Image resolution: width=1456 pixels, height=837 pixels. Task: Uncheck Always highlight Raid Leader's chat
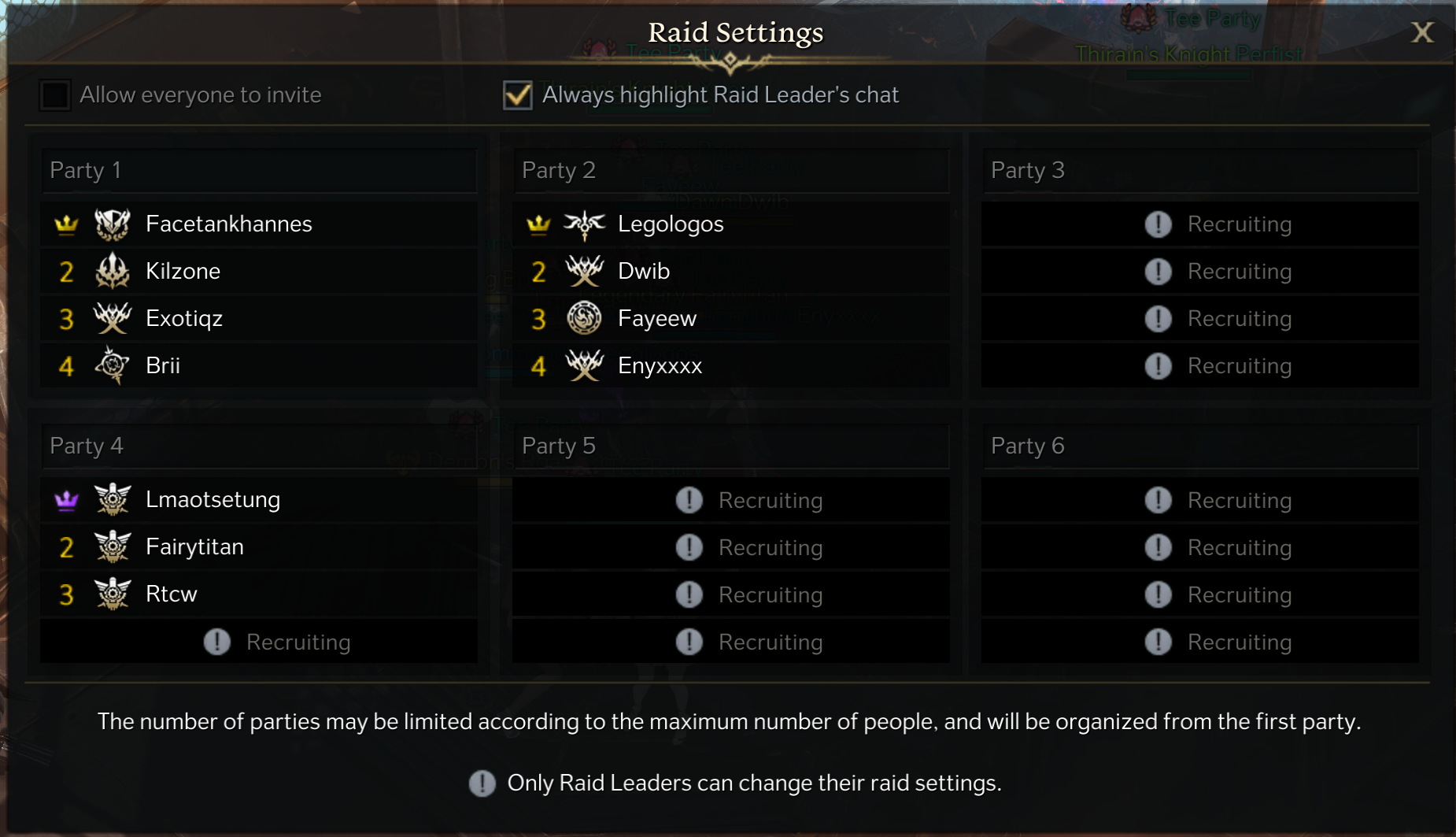(x=518, y=95)
